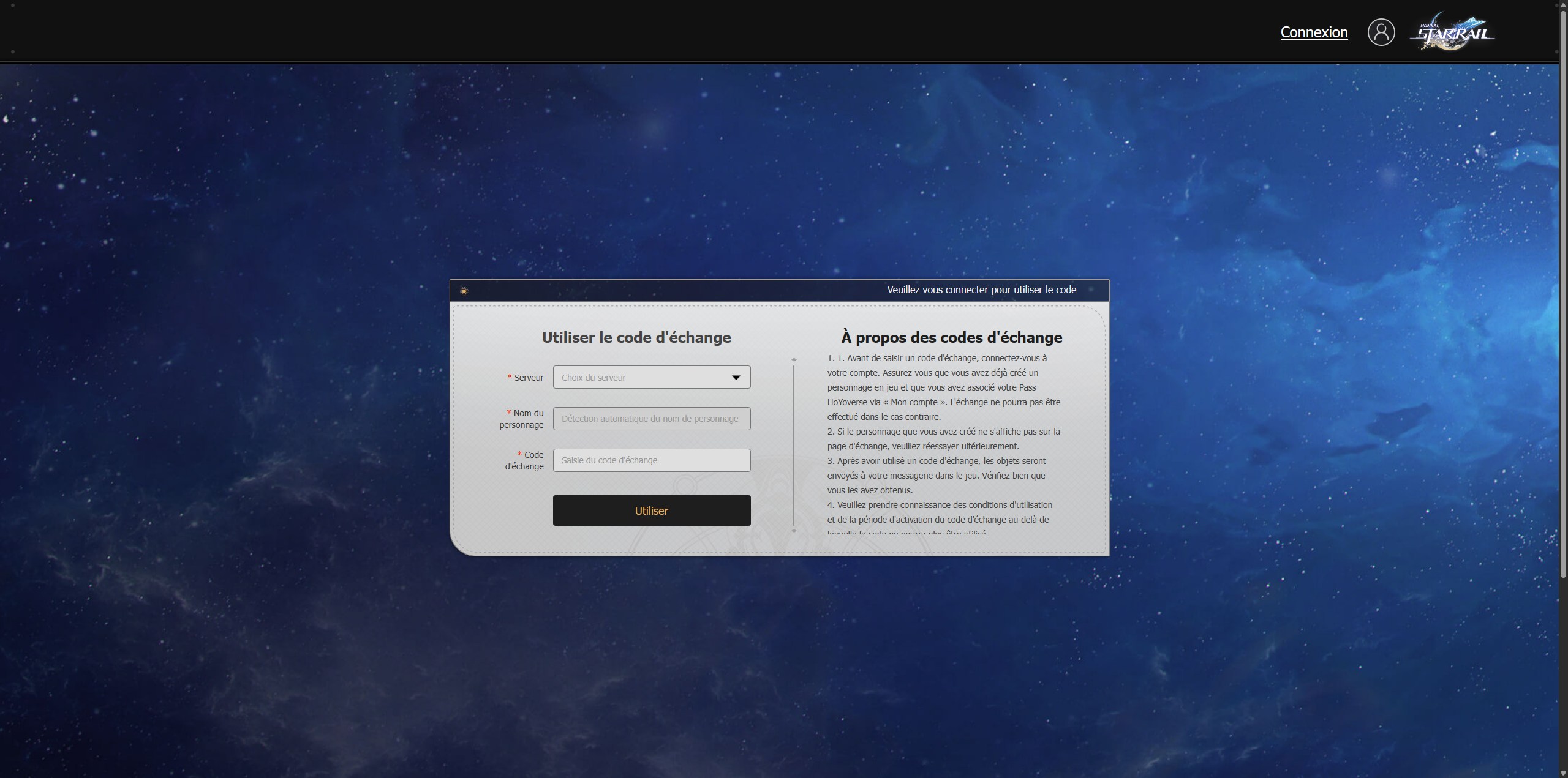Click the Serveur field label
This screenshot has width=1568, height=778.
click(x=529, y=378)
